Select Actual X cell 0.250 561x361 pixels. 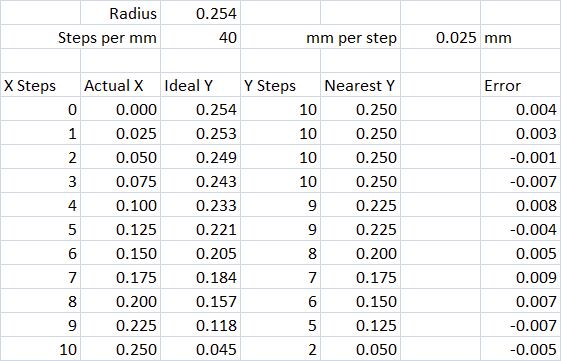coord(121,348)
